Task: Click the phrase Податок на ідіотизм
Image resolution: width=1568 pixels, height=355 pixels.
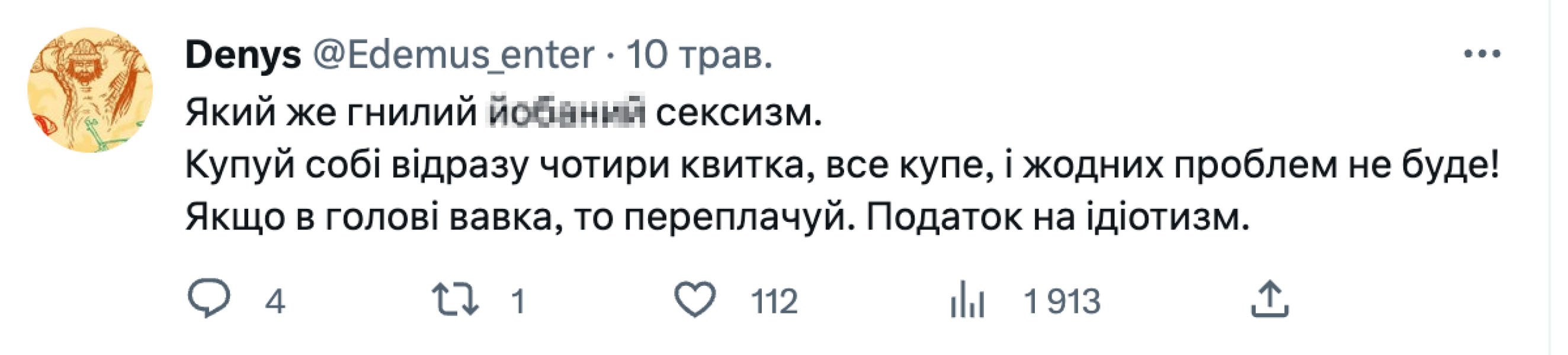Action: tap(1057, 218)
